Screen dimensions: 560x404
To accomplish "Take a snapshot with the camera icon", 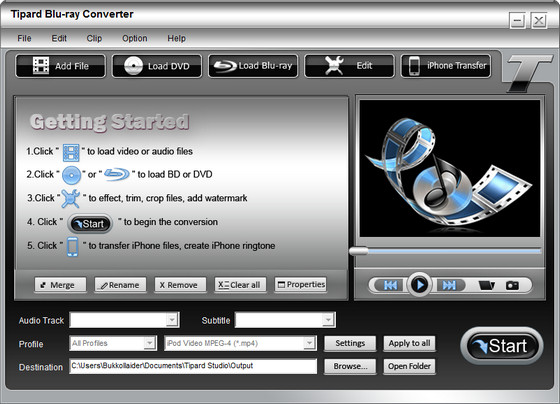I will tap(512, 285).
